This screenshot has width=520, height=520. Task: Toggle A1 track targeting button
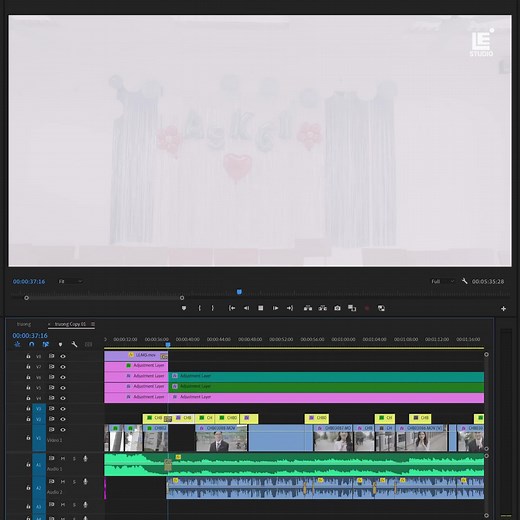click(39, 465)
